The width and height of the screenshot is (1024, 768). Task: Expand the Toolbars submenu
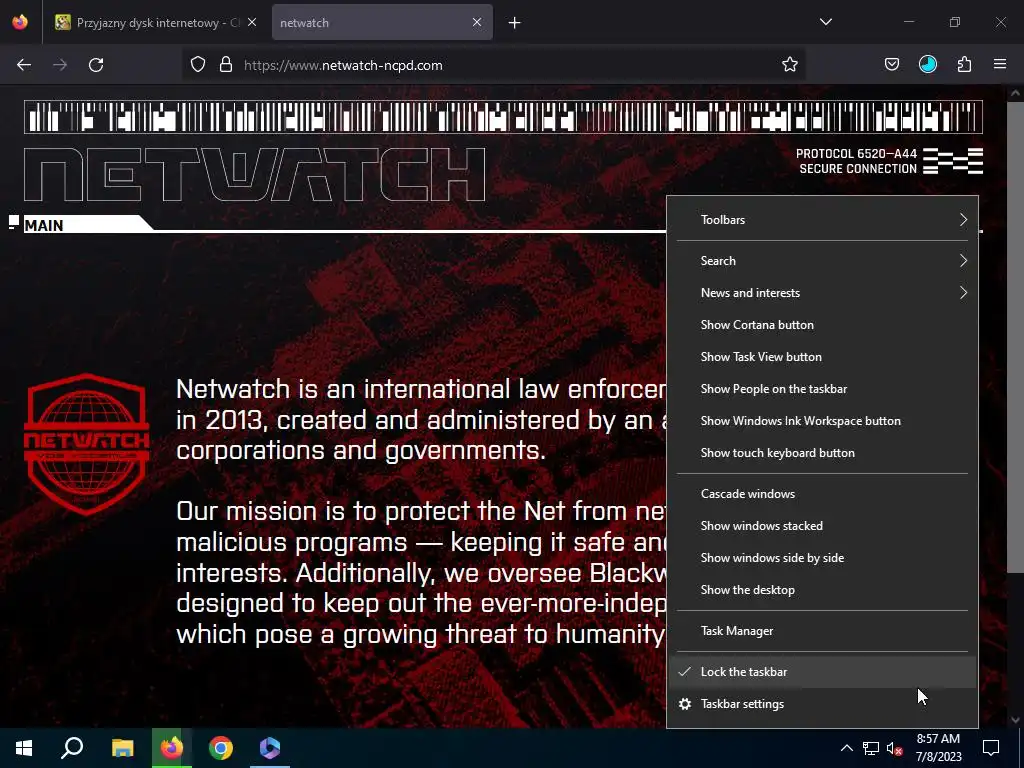[x=822, y=219]
